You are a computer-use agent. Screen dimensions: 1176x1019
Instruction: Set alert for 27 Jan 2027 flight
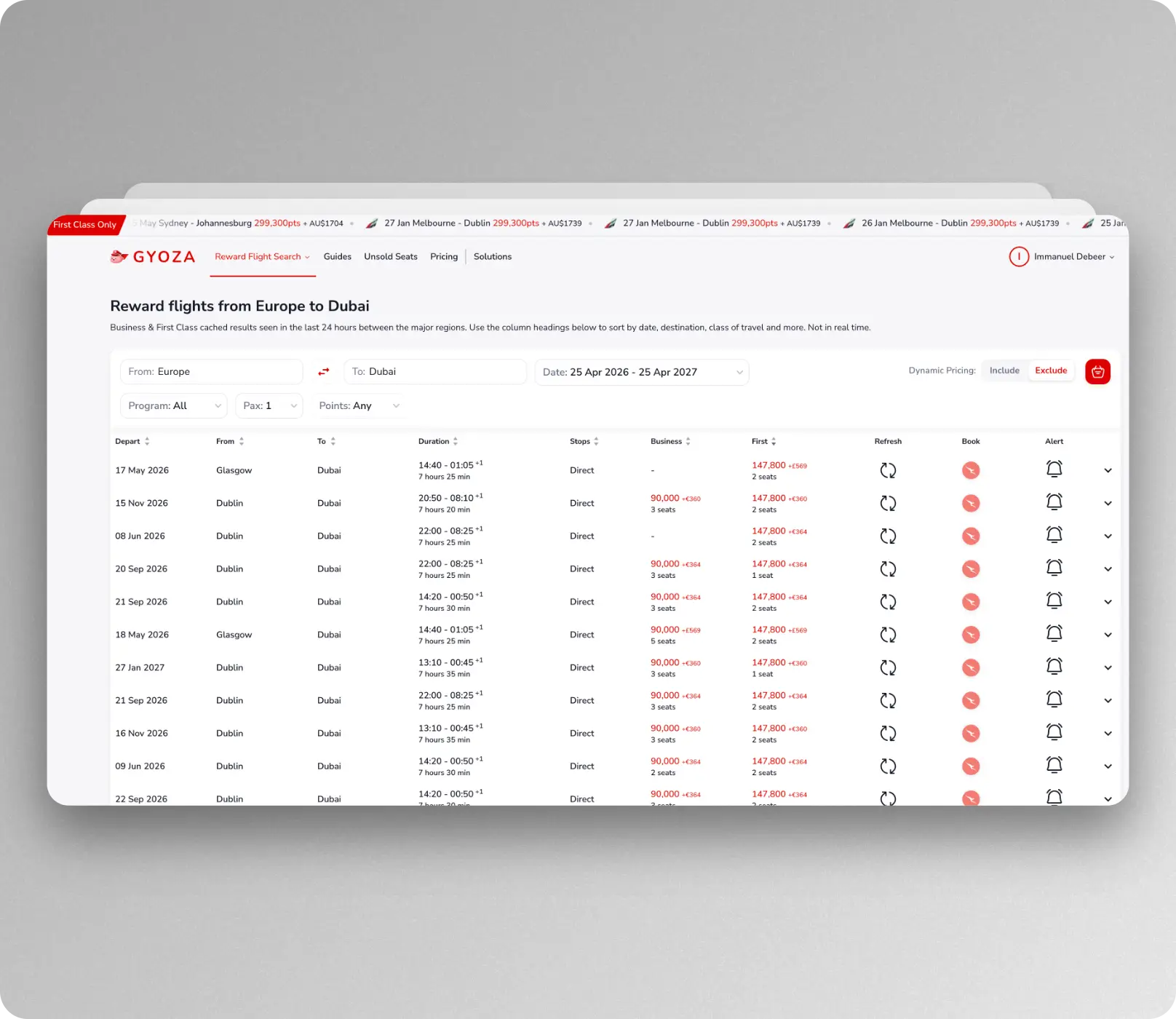tap(1054, 667)
